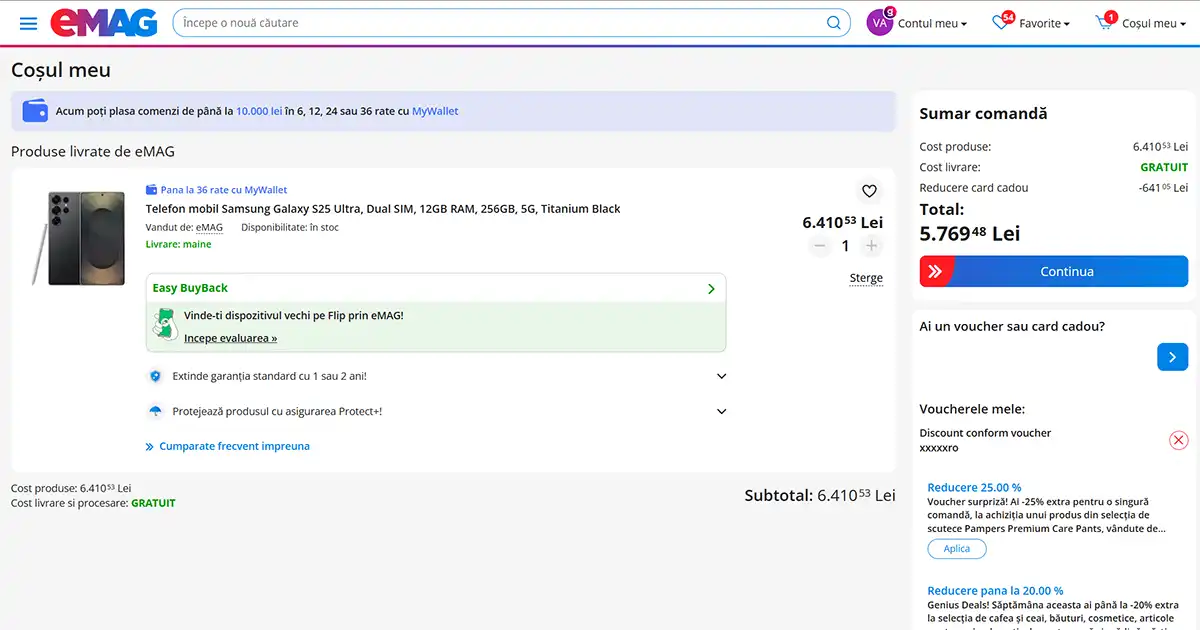This screenshot has width=1200, height=630.
Task: Click the Continua checkout button
Action: point(1054,271)
